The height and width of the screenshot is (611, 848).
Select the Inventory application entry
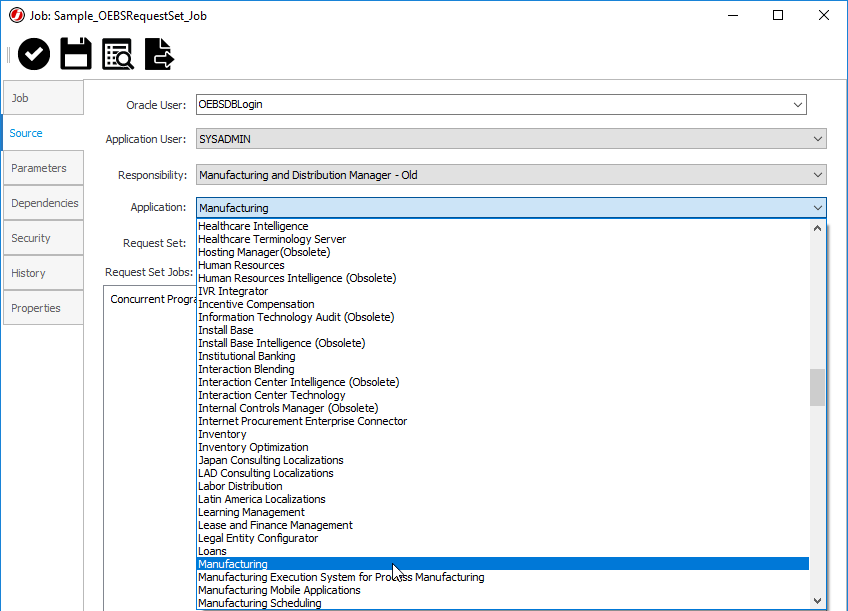[502, 434]
